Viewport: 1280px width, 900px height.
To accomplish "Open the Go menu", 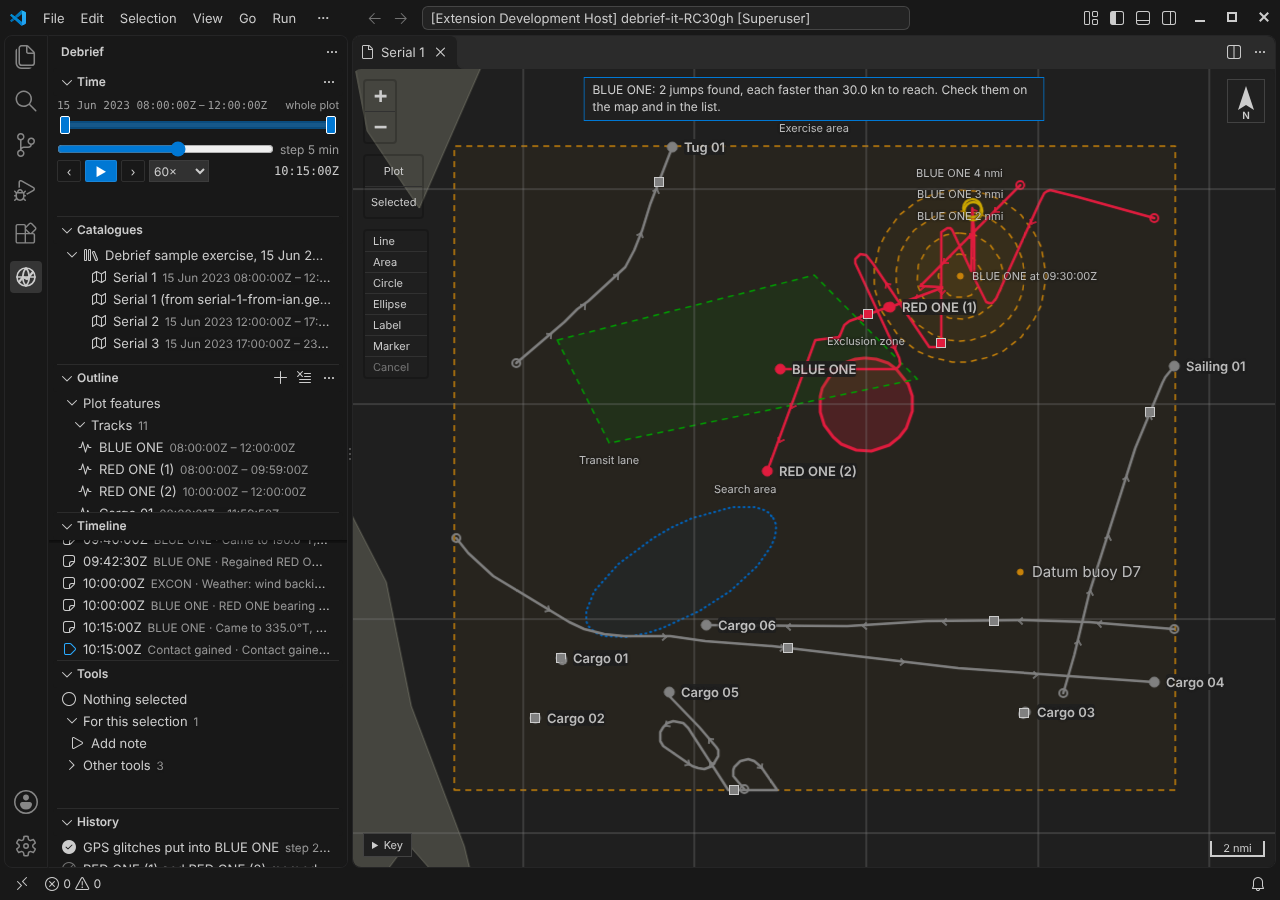I will (248, 18).
